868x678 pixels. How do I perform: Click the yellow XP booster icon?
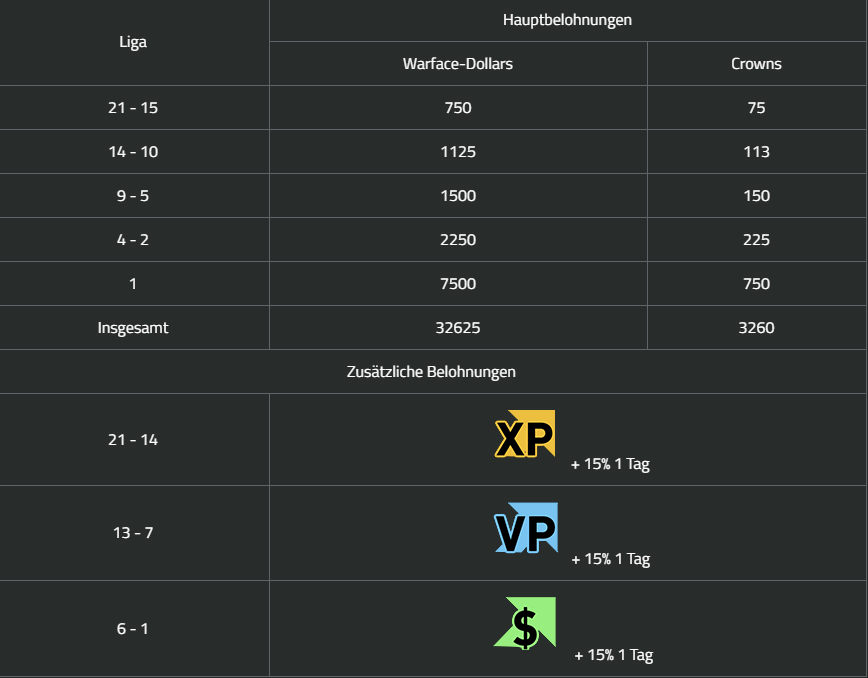(x=524, y=434)
